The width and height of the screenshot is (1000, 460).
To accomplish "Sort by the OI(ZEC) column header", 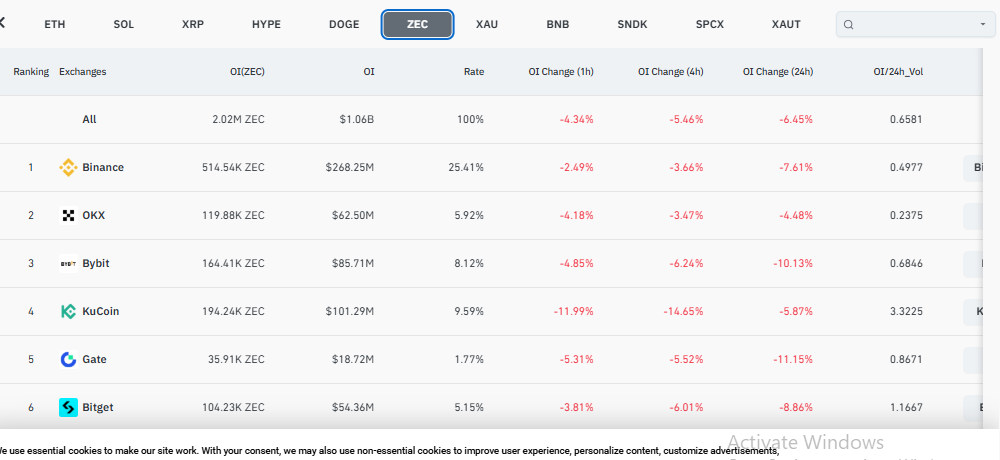I will tap(247, 71).
